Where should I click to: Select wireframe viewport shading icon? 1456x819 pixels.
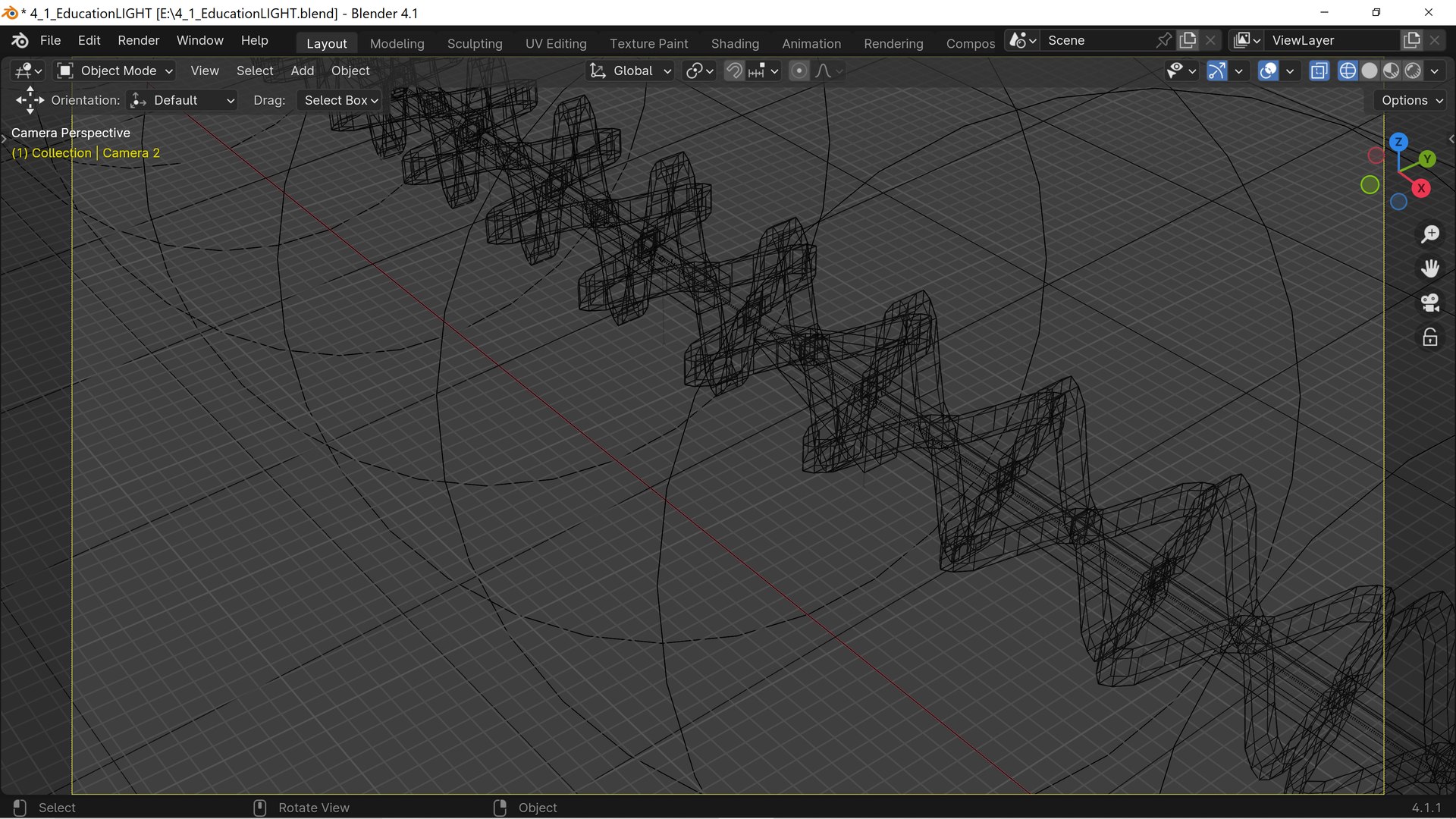pos(1348,71)
